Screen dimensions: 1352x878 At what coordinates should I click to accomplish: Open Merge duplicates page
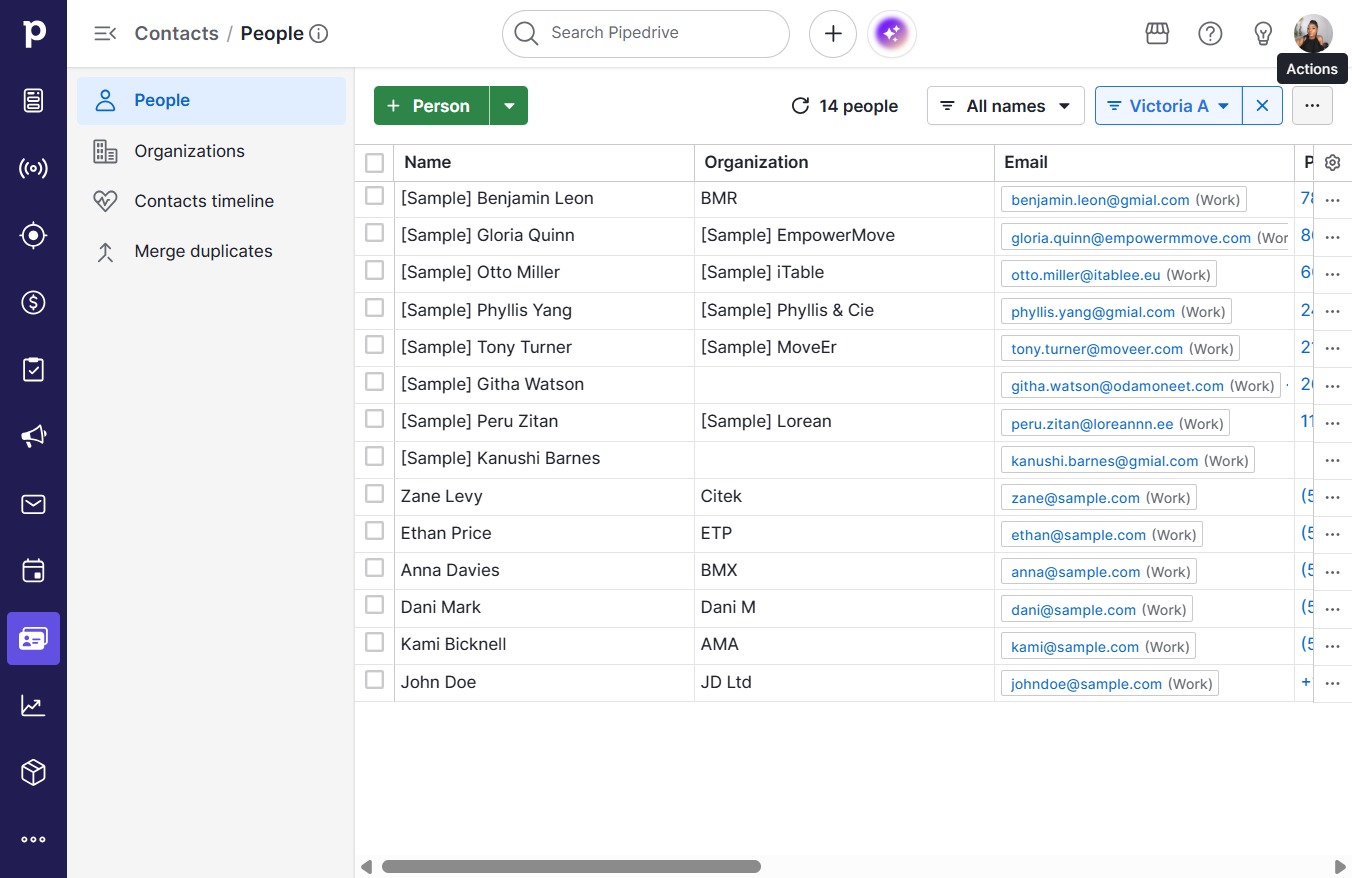211,251
